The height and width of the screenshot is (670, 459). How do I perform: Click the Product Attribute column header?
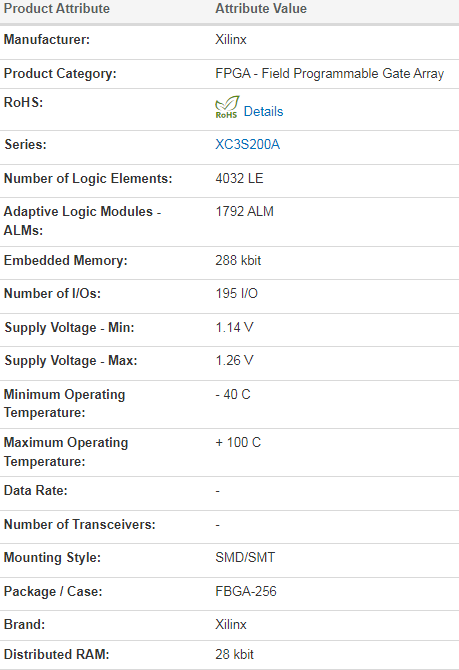[x=57, y=9]
